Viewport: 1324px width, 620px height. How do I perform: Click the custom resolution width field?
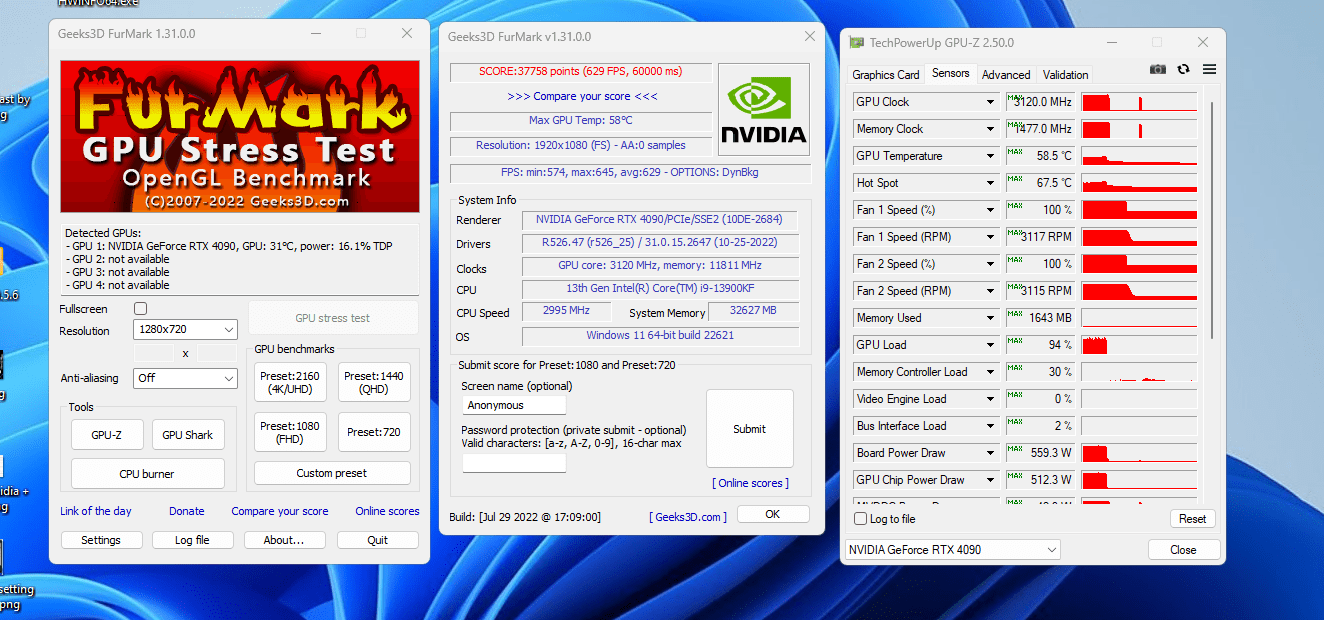[154, 353]
